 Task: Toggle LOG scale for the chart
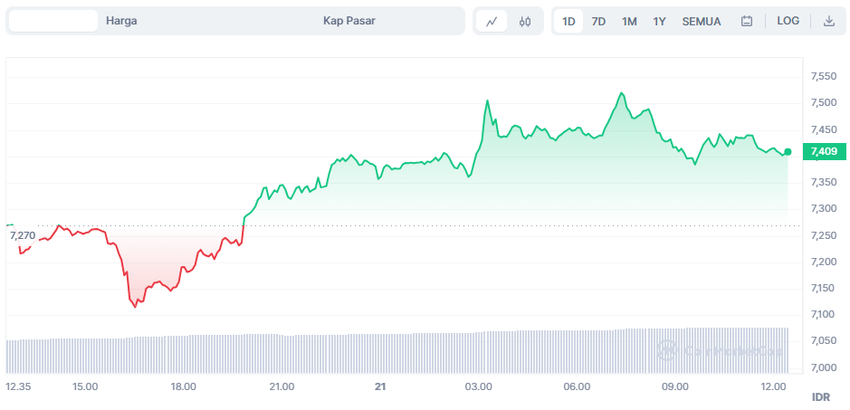point(788,21)
